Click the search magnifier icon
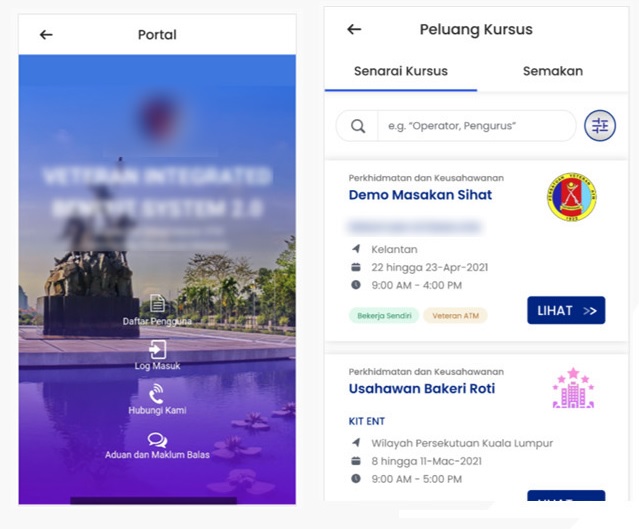 (x=357, y=126)
